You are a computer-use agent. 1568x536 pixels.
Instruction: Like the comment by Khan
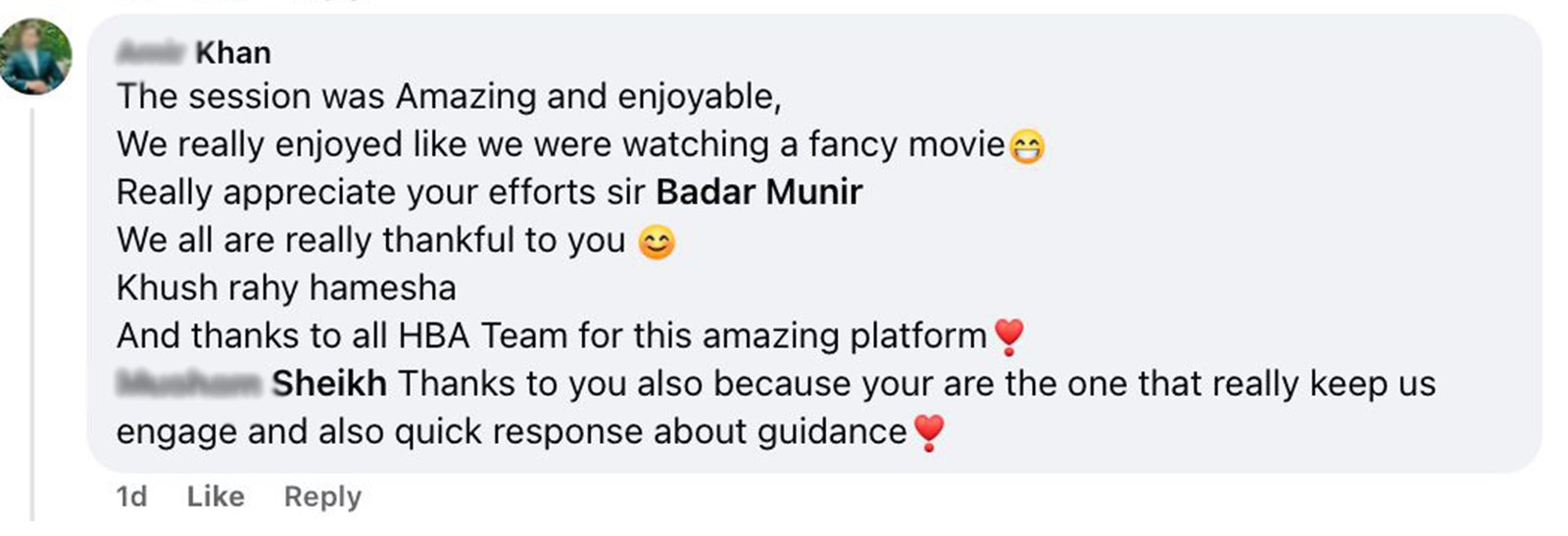[x=215, y=497]
